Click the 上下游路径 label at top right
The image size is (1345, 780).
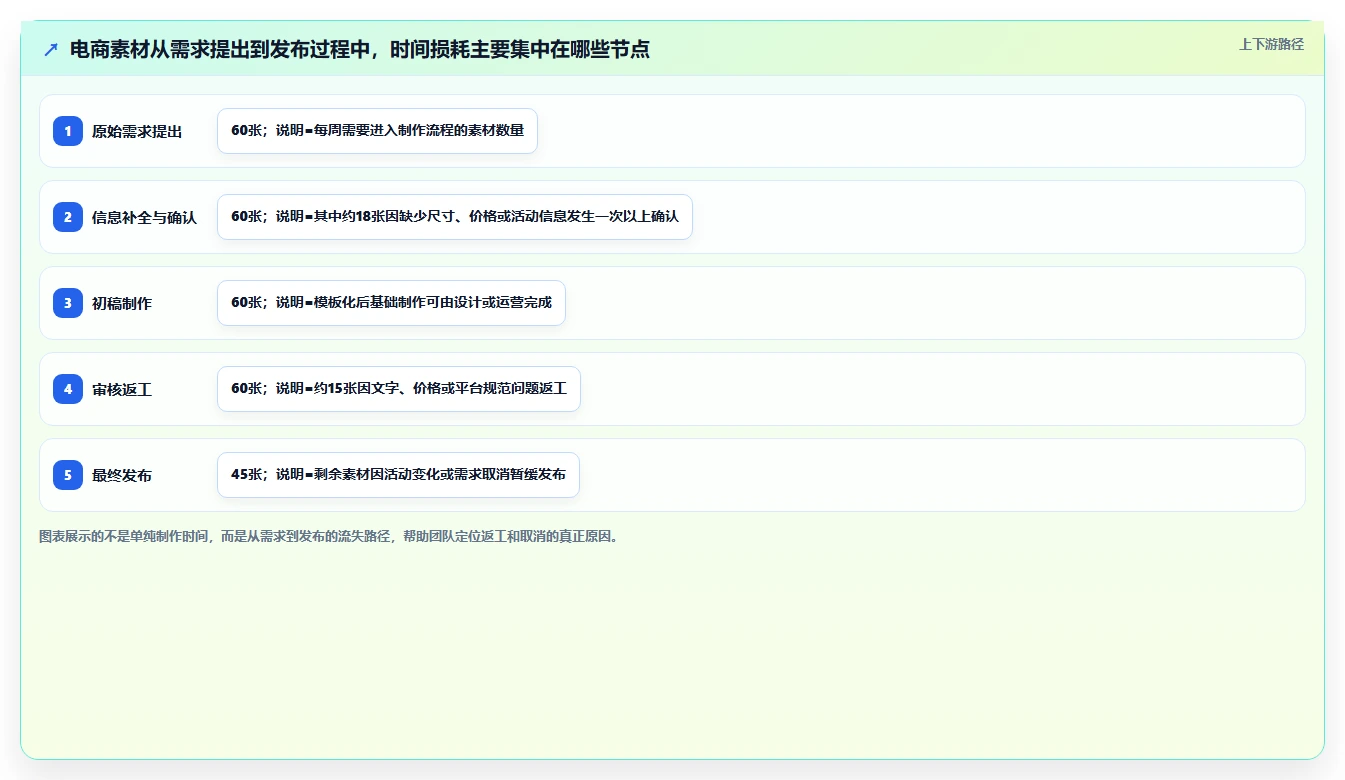tap(1271, 44)
